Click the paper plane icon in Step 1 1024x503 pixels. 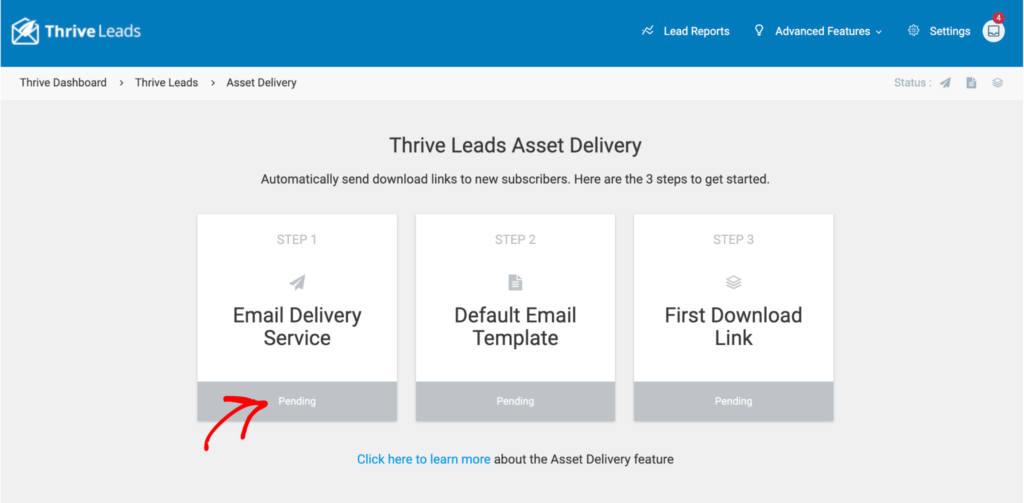pyautogui.click(x=297, y=282)
